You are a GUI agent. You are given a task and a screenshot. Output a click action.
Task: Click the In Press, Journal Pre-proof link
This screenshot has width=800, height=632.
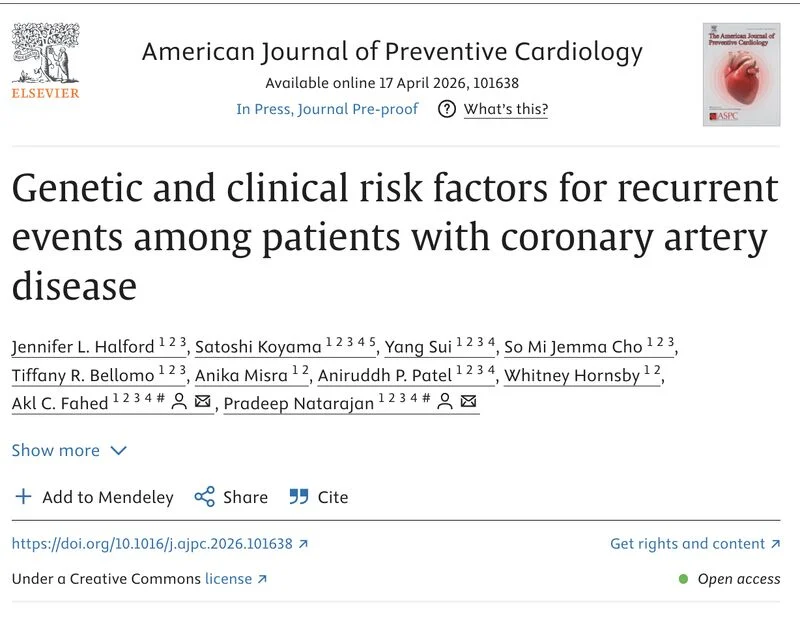pos(327,109)
